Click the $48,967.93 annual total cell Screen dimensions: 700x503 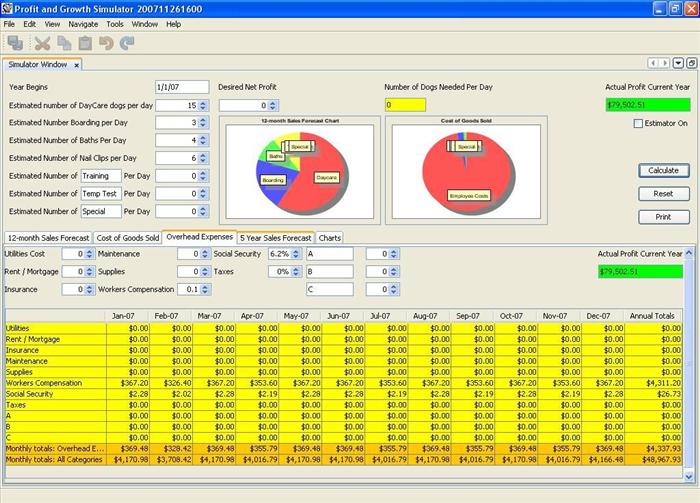(x=654, y=460)
